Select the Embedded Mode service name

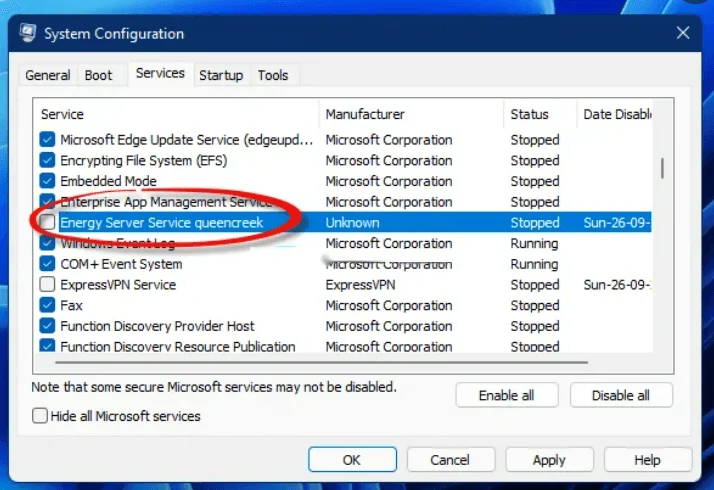pyautogui.click(x=108, y=181)
